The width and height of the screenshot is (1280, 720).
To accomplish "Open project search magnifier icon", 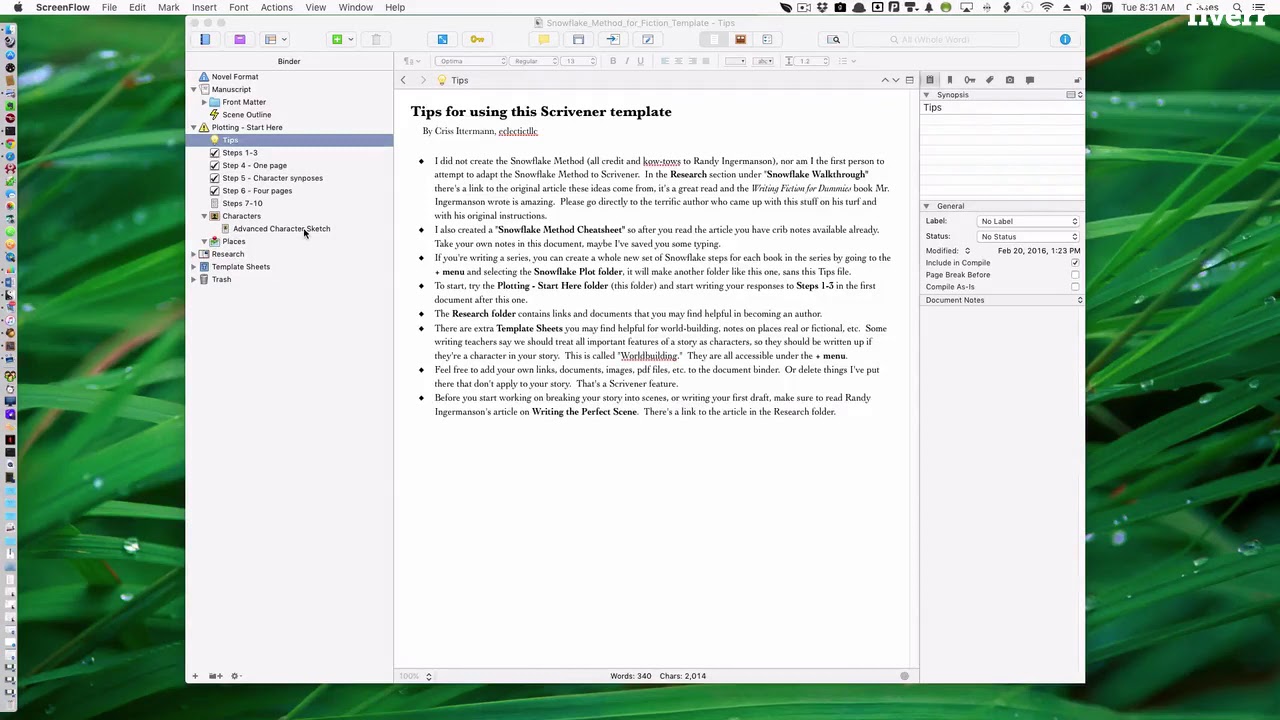I will [x=834, y=39].
